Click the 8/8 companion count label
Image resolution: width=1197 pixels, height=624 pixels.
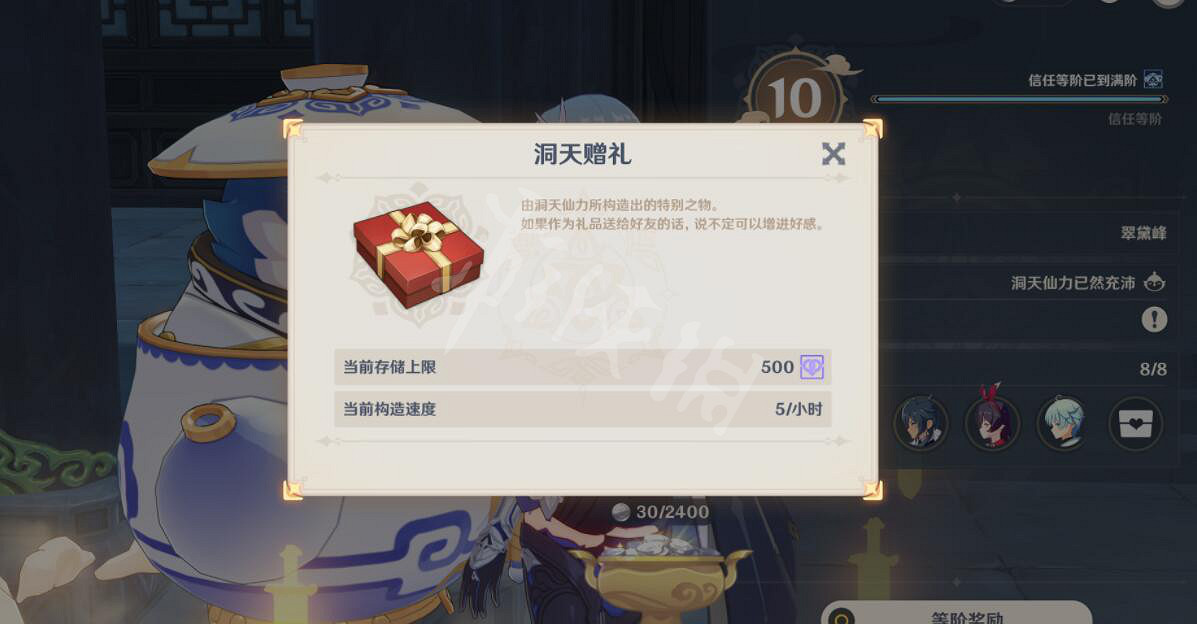1153,370
